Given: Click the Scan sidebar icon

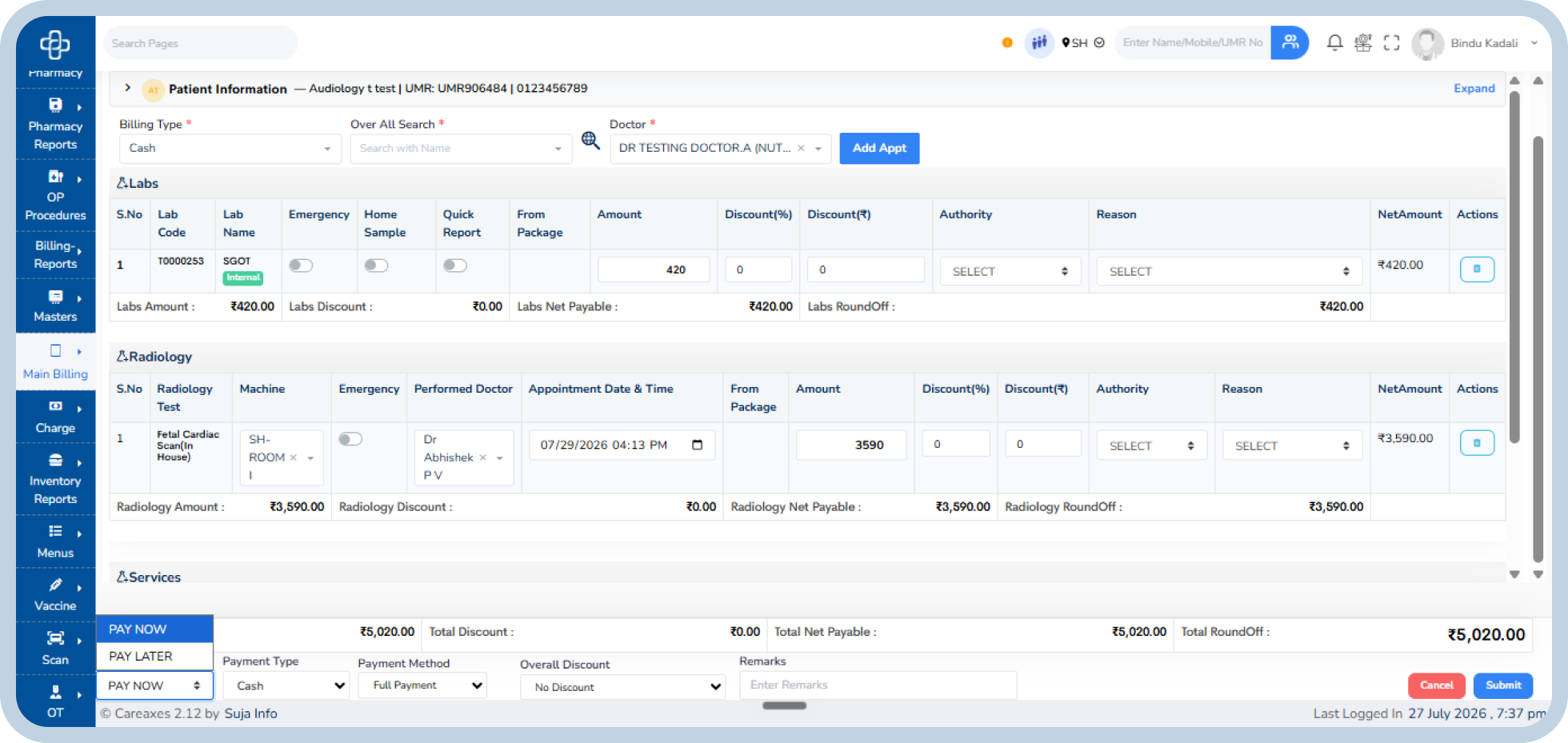Looking at the screenshot, I should coord(55,638).
